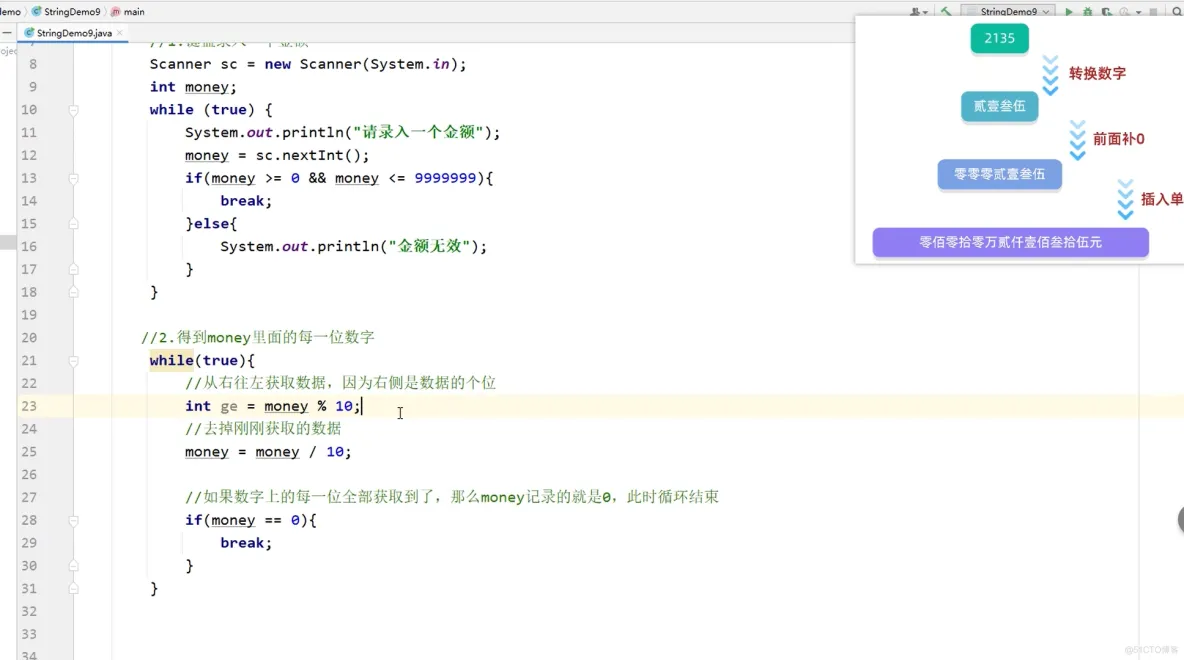Click the comment '//去掉刚刚获取的数据'

263,429
